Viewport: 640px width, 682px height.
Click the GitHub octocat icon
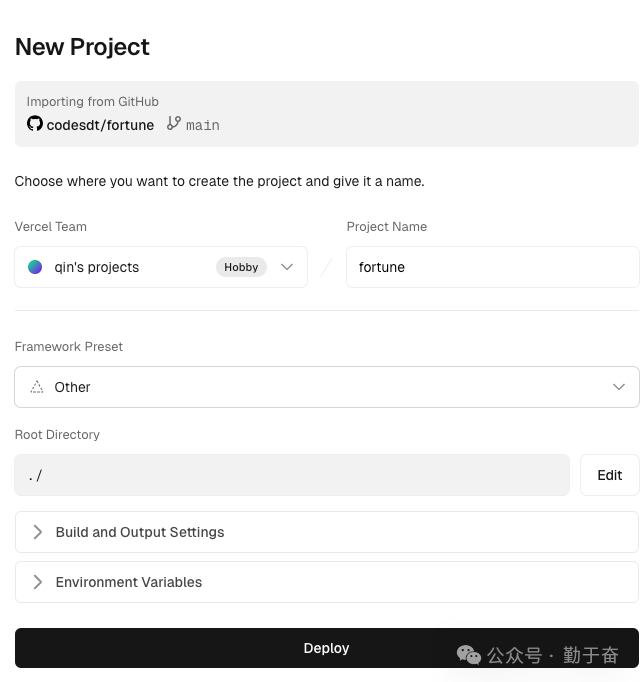click(x=35, y=124)
